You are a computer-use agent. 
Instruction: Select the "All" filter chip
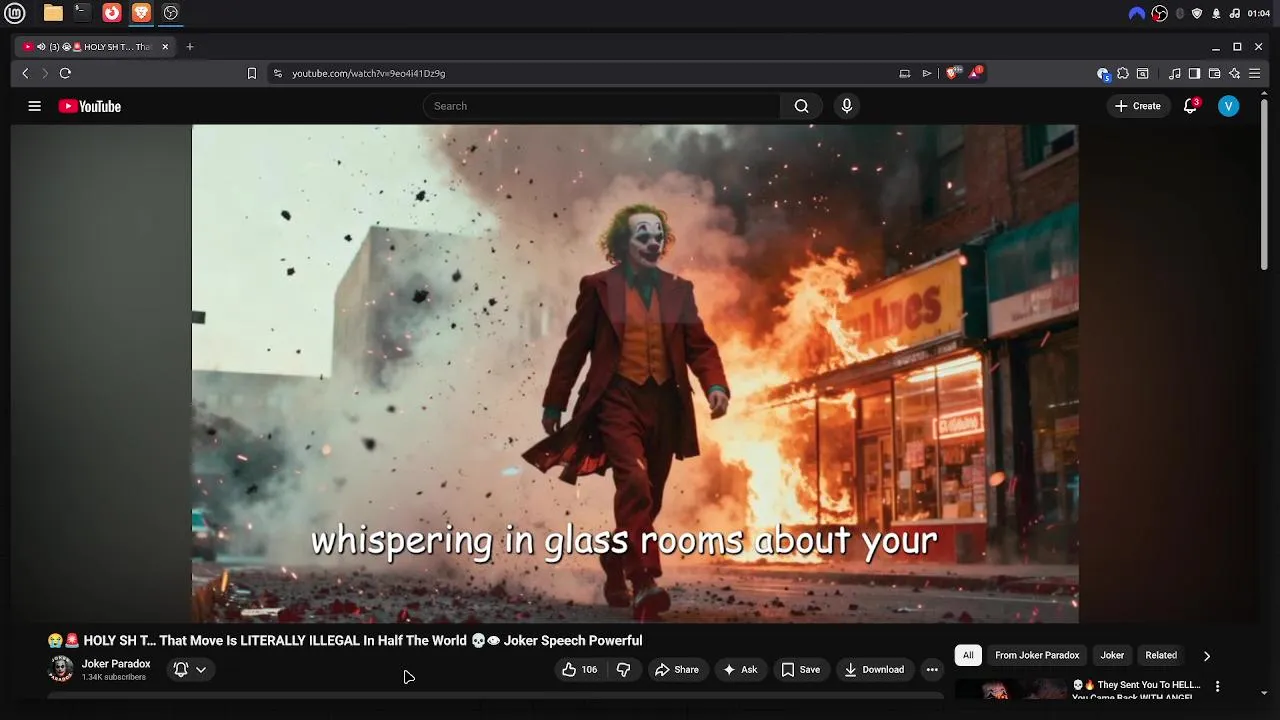pos(968,655)
